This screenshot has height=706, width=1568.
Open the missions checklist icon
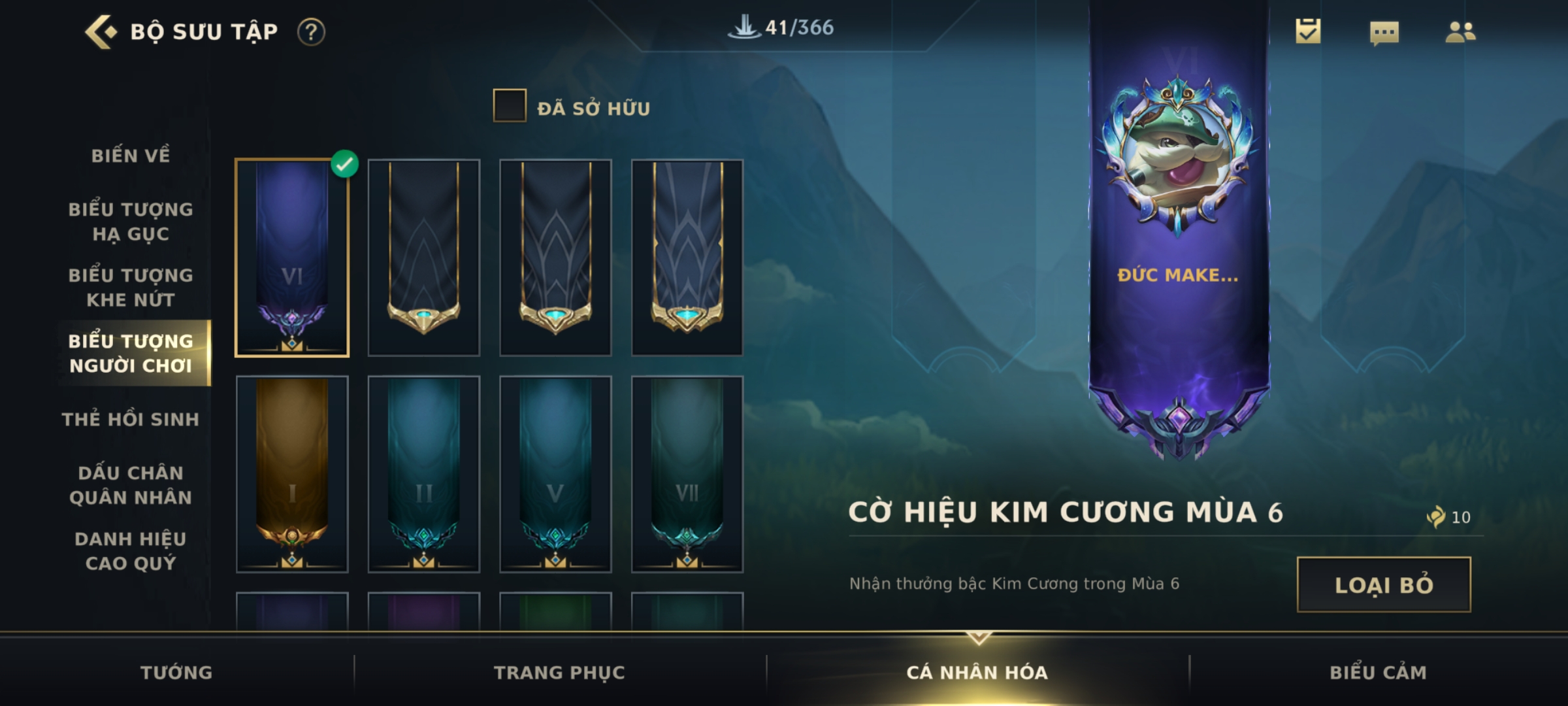click(1308, 31)
